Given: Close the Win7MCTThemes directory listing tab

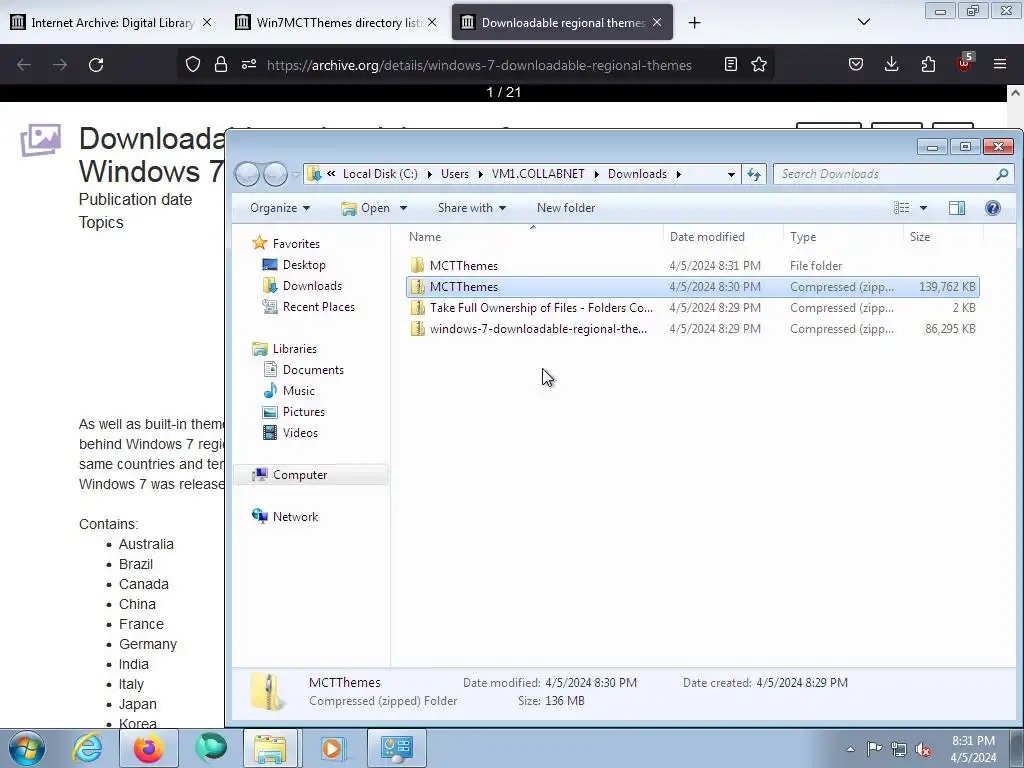Looking at the screenshot, I should point(432,22).
